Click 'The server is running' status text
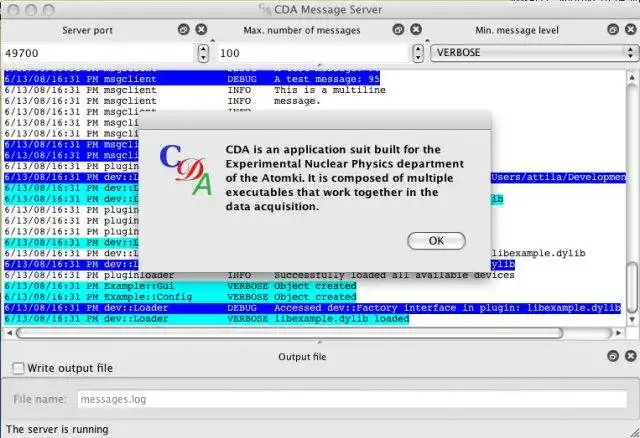Viewport: 640px width, 438px height. coord(57,429)
